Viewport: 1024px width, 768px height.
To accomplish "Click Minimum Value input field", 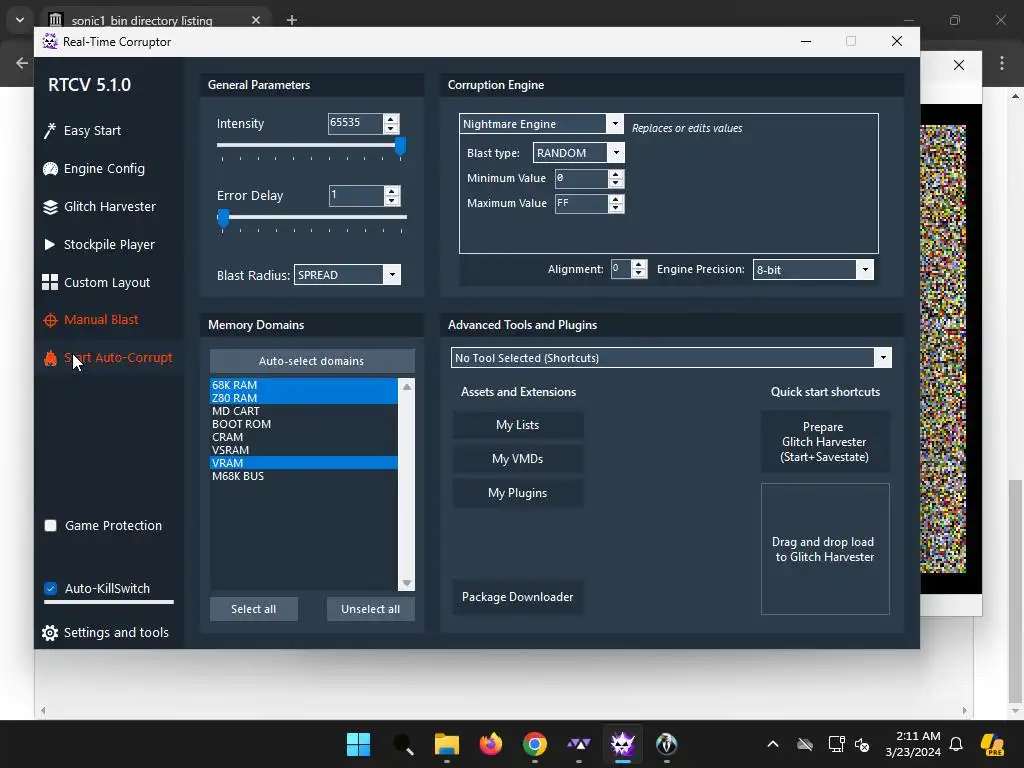I will (x=581, y=178).
